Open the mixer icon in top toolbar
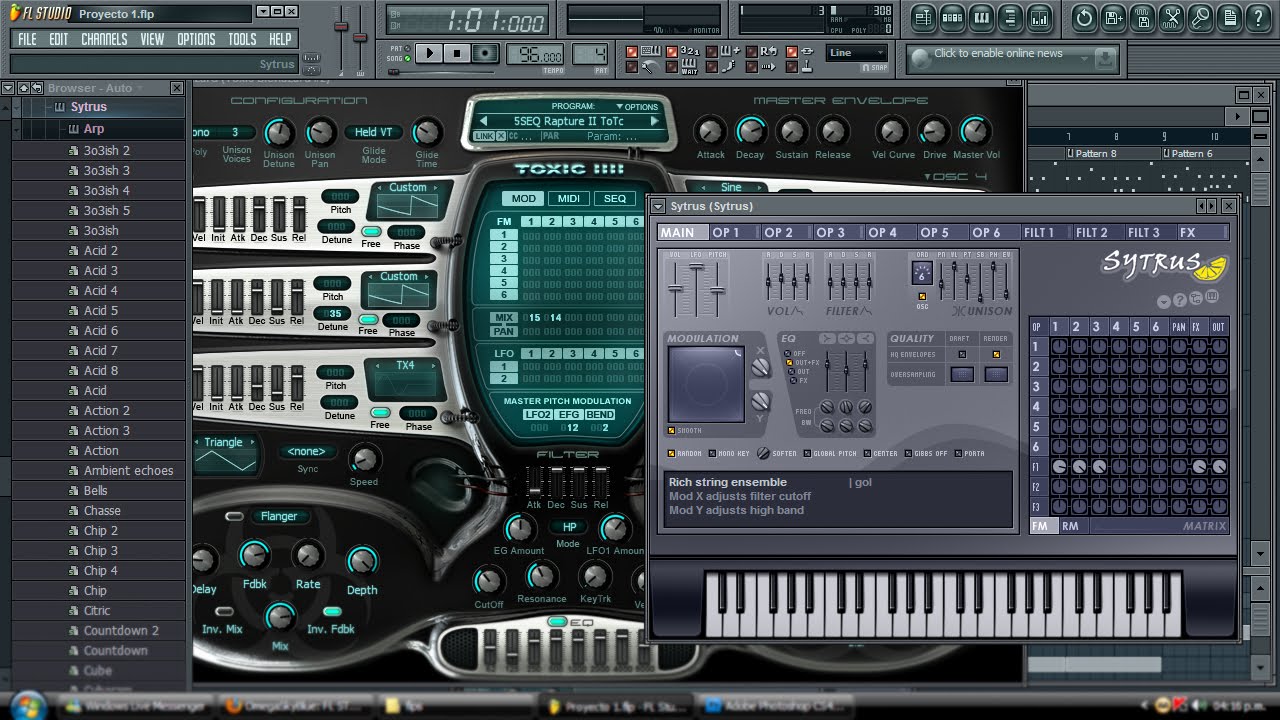Image resolution: width=1280 pixels, height=720 pixels. [x=1039, y=18]
